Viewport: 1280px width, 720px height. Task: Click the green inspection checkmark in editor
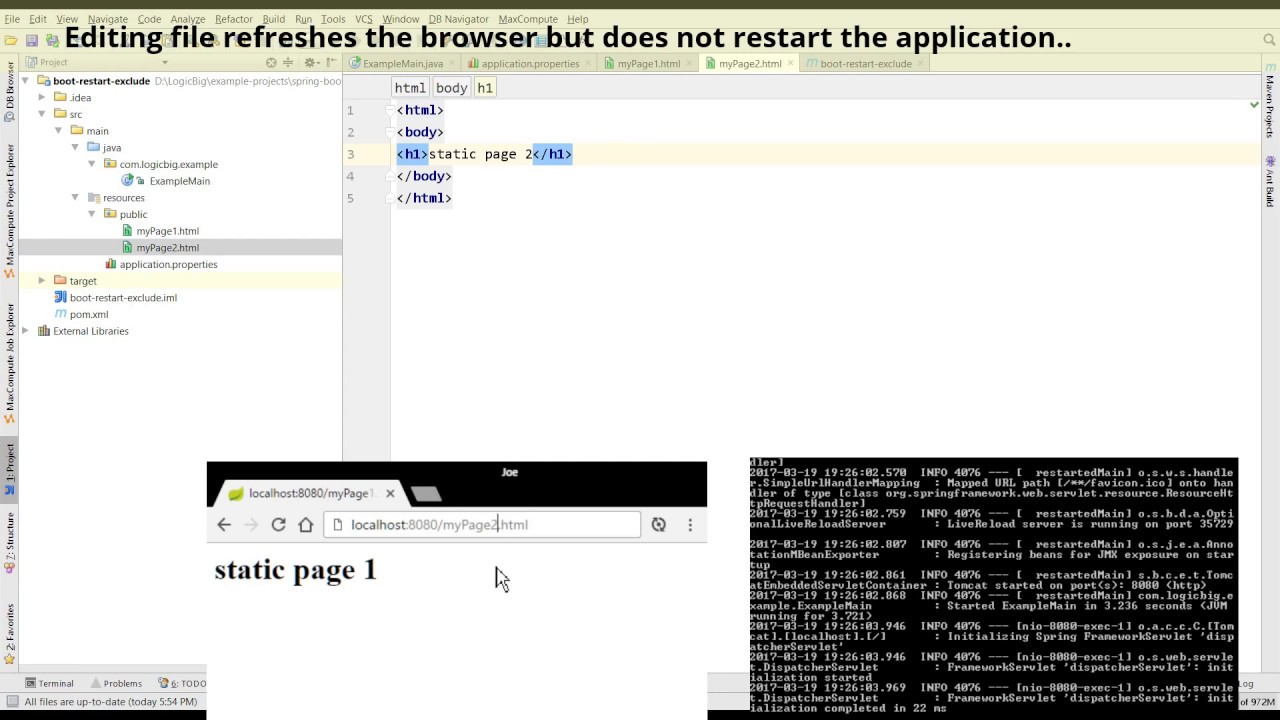click(1254, 105)
